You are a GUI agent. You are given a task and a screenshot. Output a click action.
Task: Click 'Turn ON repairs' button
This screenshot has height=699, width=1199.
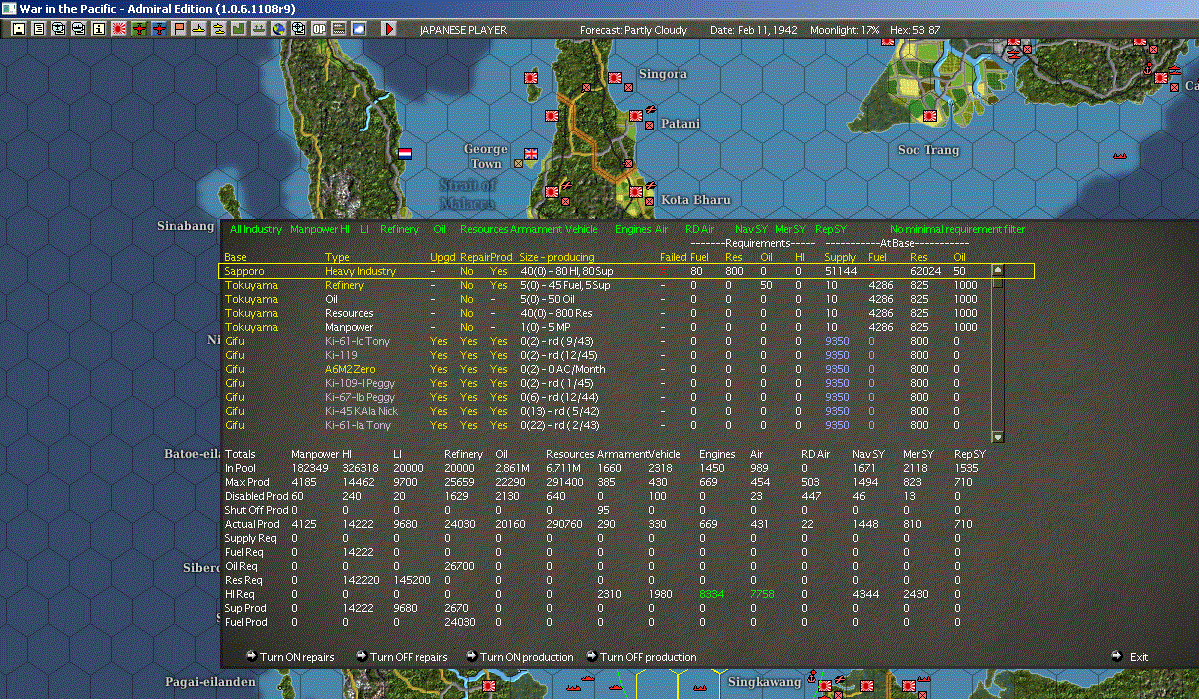coord(296,657)
